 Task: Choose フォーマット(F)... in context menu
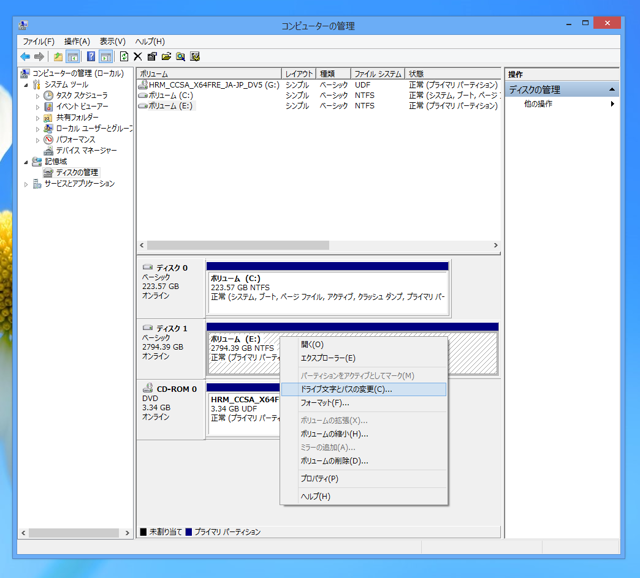(x=364, y=403)
